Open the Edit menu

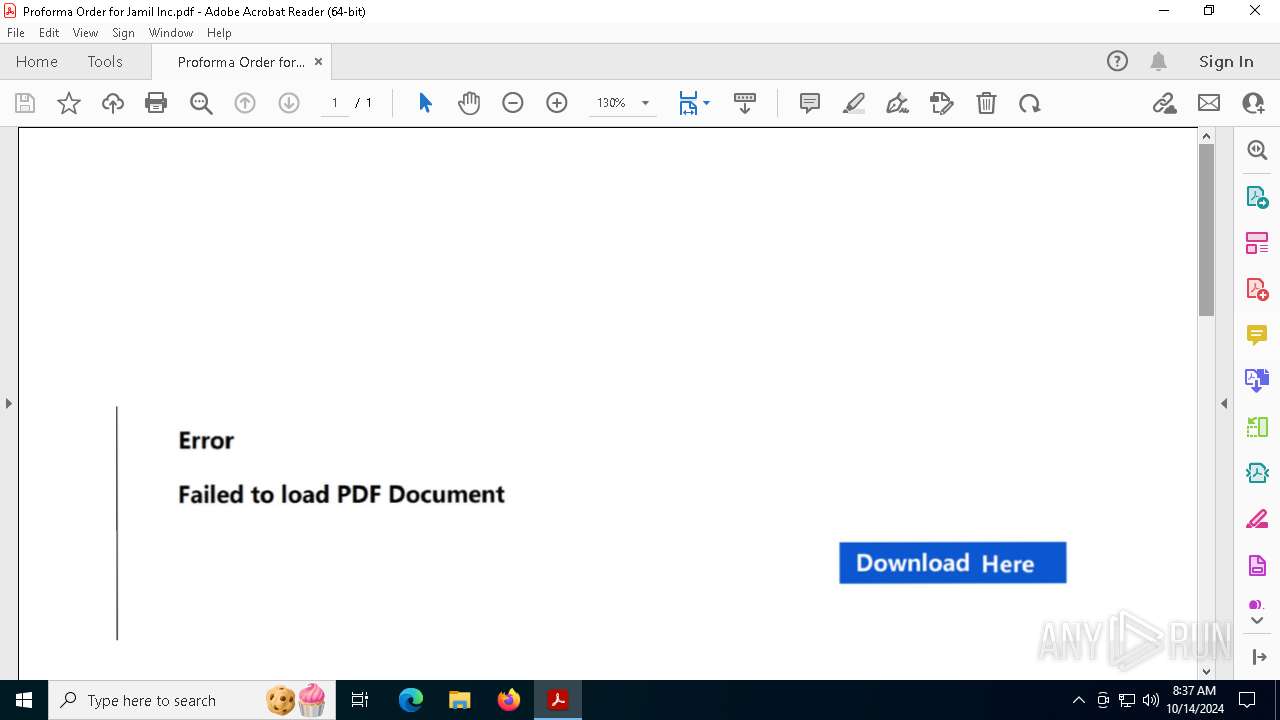point(49,33)
